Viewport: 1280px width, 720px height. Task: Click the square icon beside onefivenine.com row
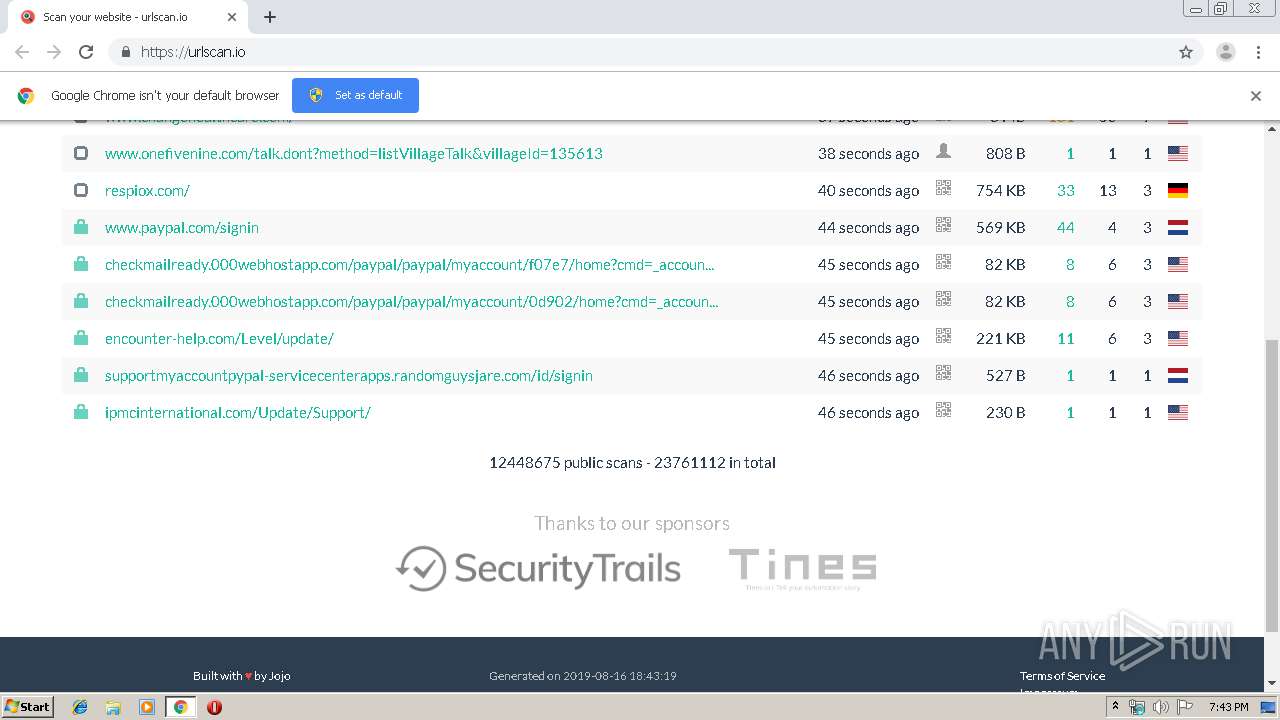(81, 154)
